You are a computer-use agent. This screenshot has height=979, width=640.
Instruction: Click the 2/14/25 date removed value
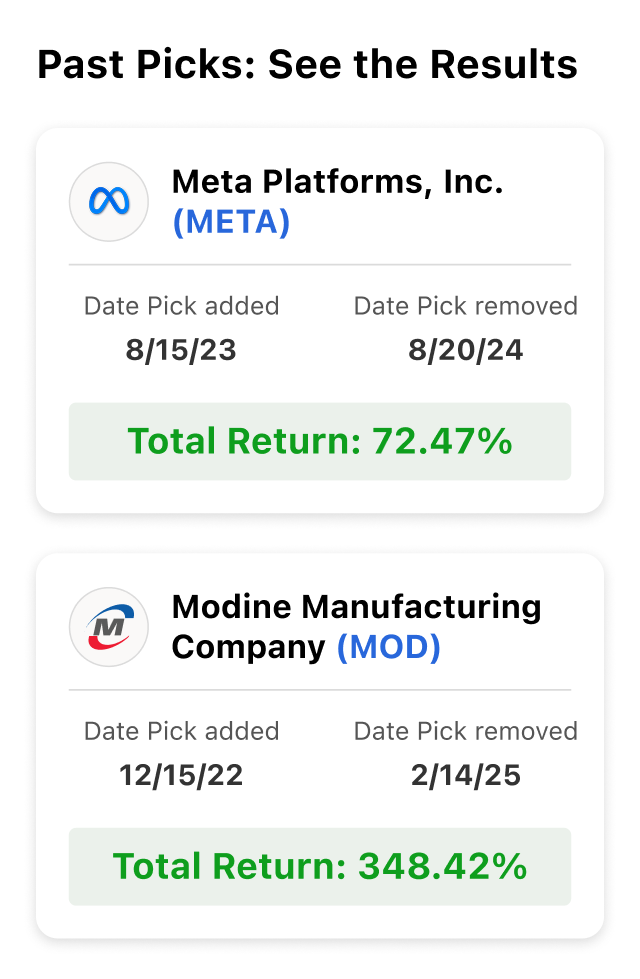pyautogui.click(x=466, y=776)
